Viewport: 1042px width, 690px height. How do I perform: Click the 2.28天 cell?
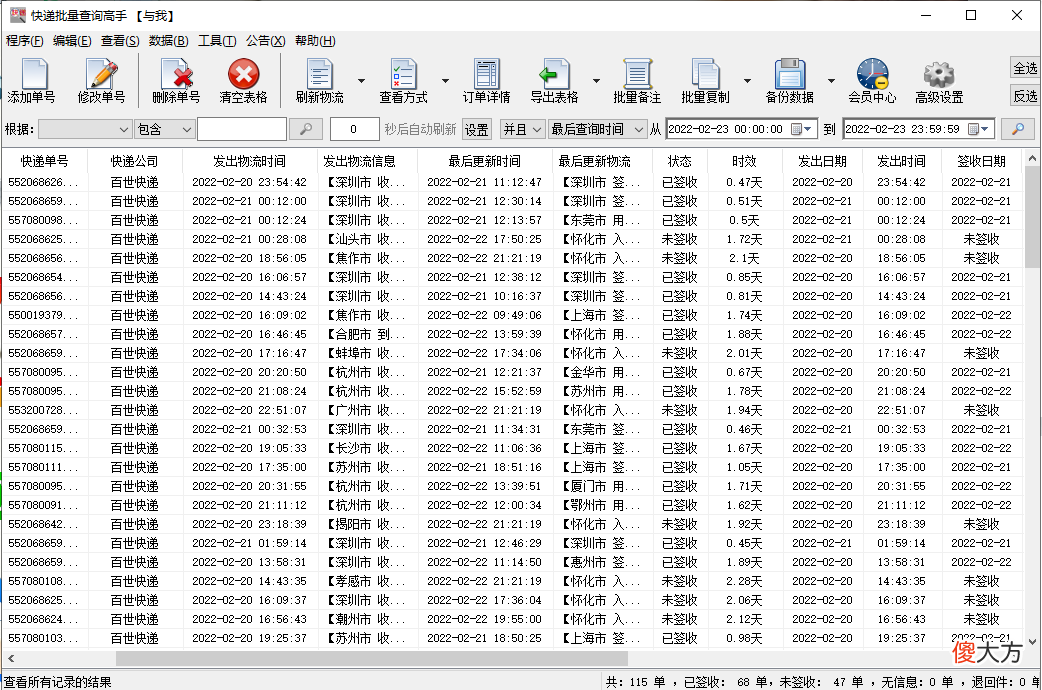click(x=744, y=581)
